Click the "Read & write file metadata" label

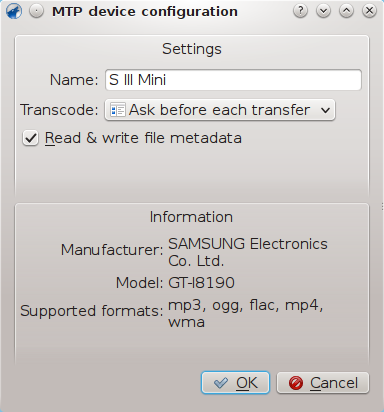(x=143, y=138)
